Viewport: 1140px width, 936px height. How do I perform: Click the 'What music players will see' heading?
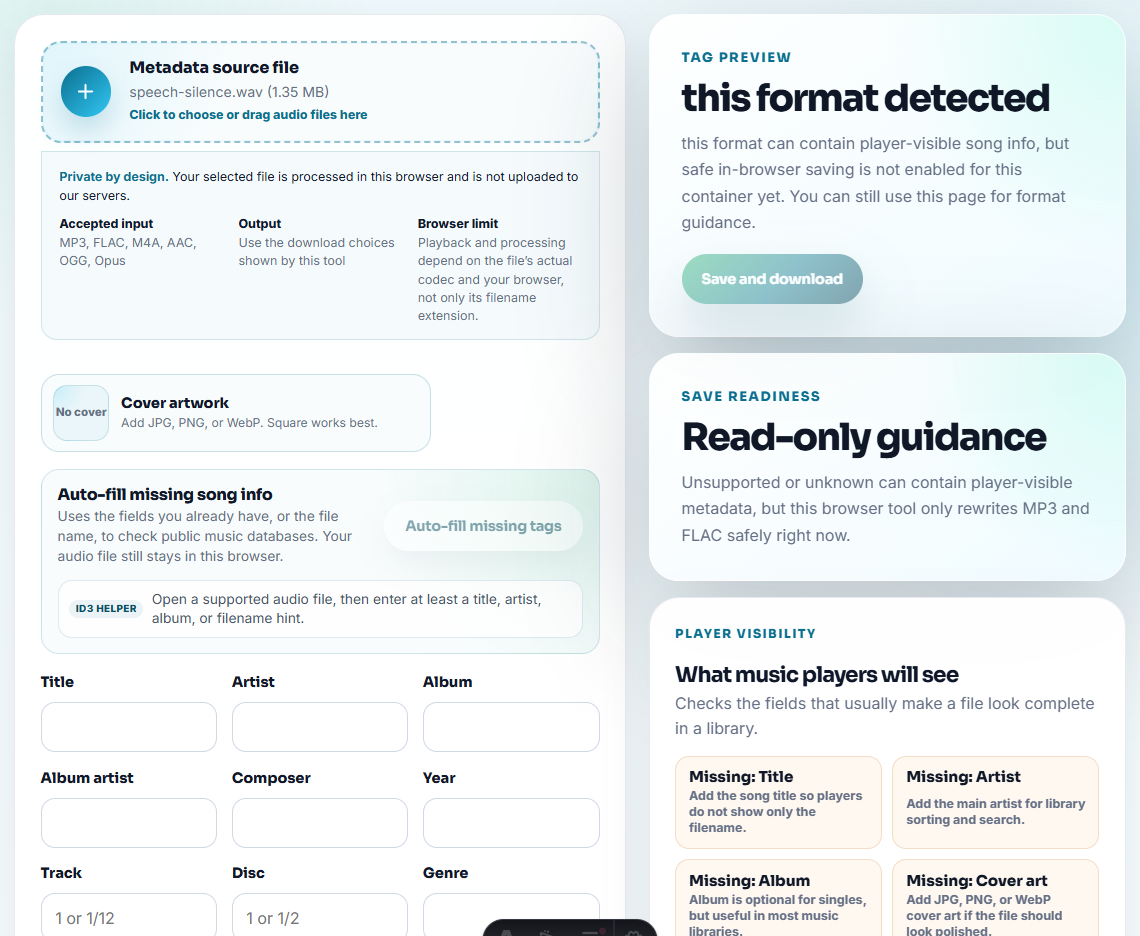[x=816, y=675]
